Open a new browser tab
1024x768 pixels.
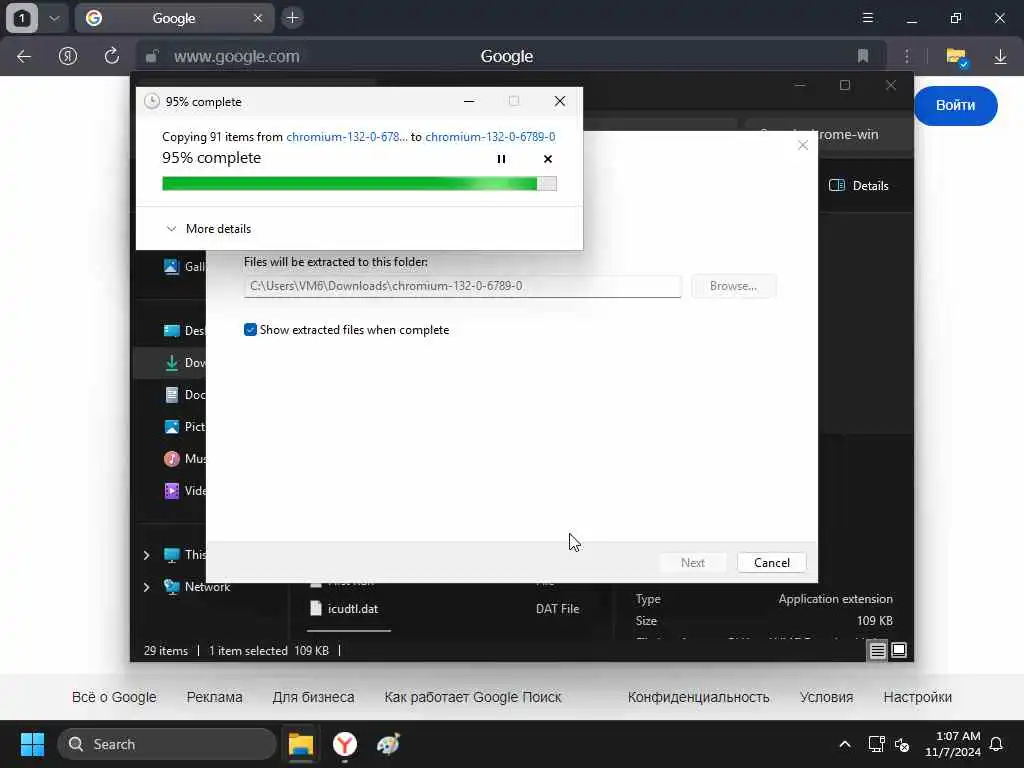(292, 18)
